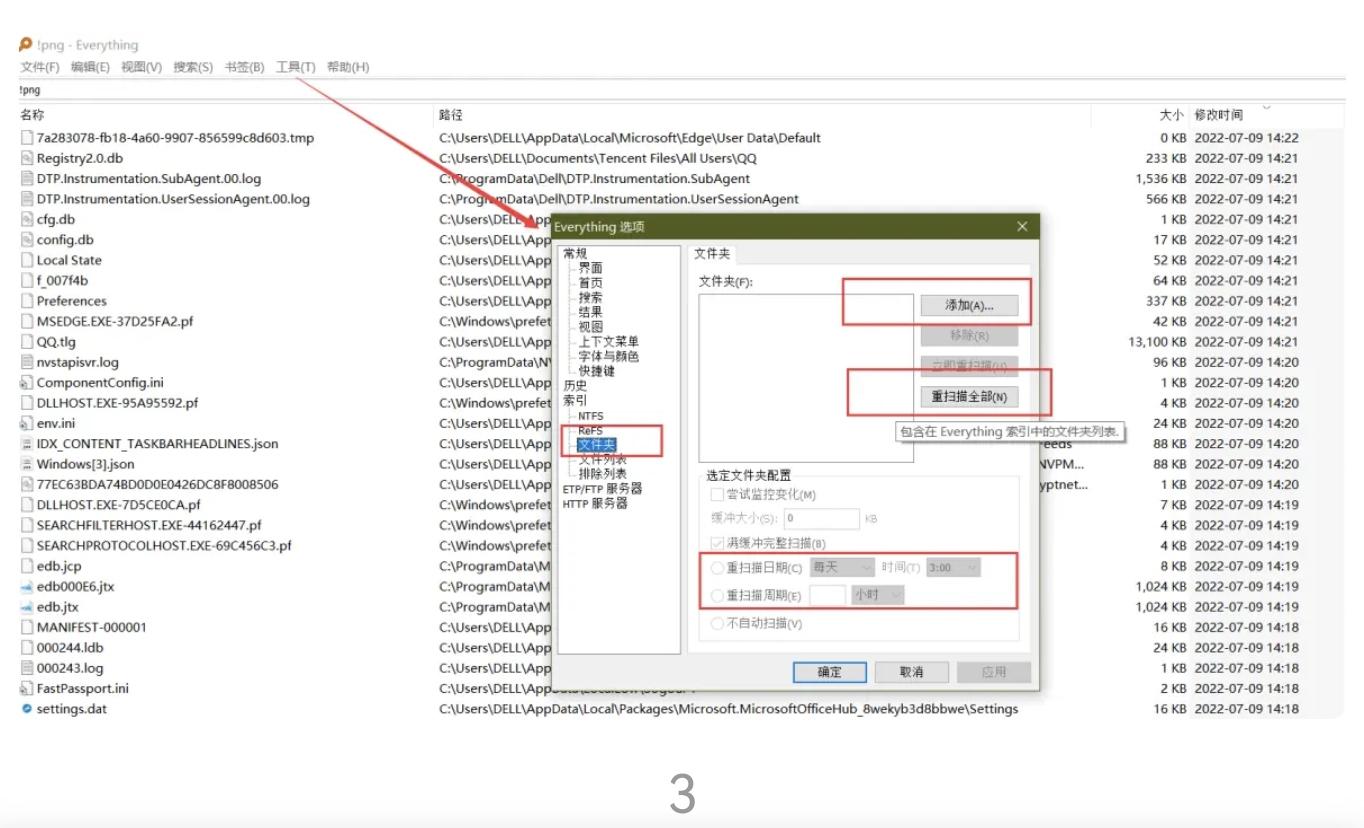The height and width of the screenshot is (828, 1364).
Task: Select 界面 in the options tree
Action: pos(590,268)
